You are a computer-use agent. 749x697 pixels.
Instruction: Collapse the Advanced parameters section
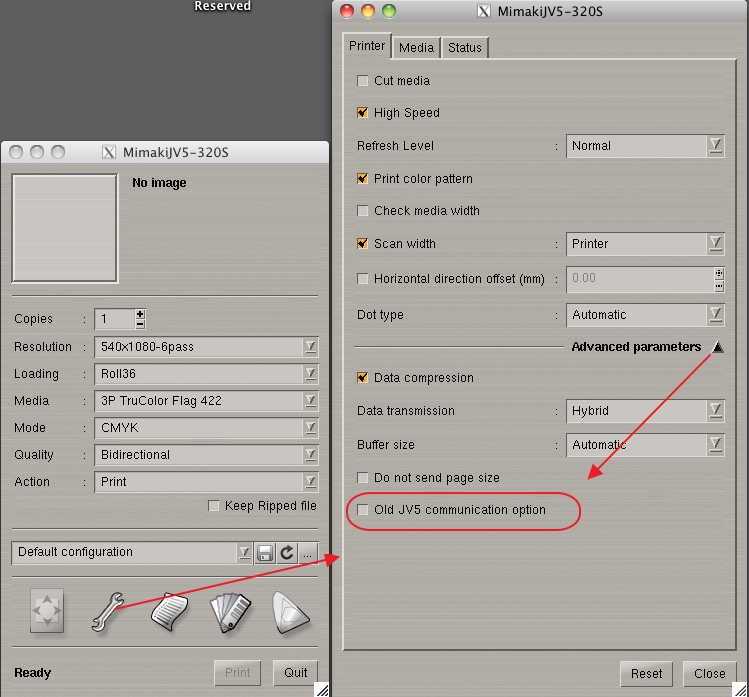(x=718, y=347)
